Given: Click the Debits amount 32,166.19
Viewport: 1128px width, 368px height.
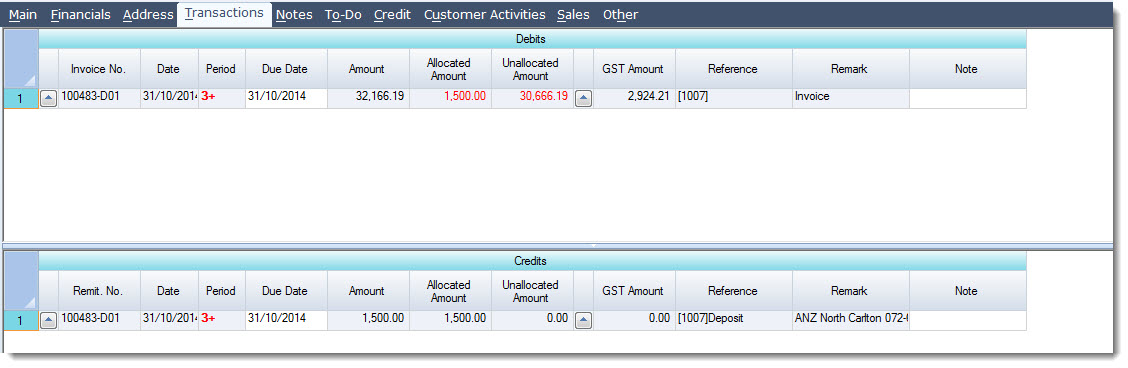Looking at the screenshot, I should pyautogui.click(x=368, y=99).
